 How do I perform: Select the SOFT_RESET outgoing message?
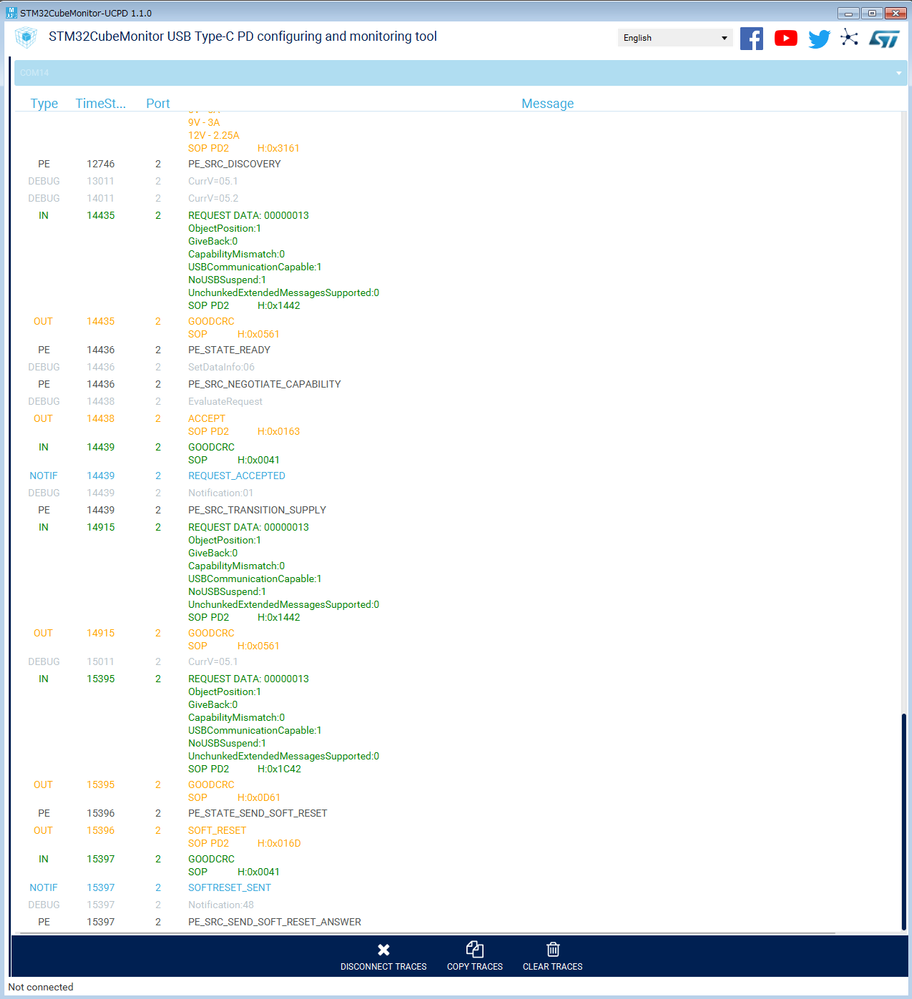click(217, 831)
